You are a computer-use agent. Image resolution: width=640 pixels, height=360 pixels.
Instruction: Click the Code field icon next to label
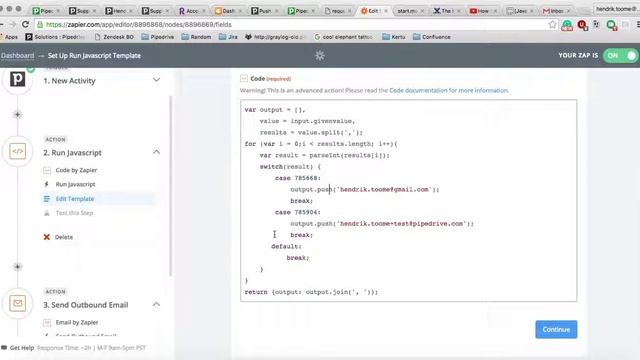click(x=244, y=78)
